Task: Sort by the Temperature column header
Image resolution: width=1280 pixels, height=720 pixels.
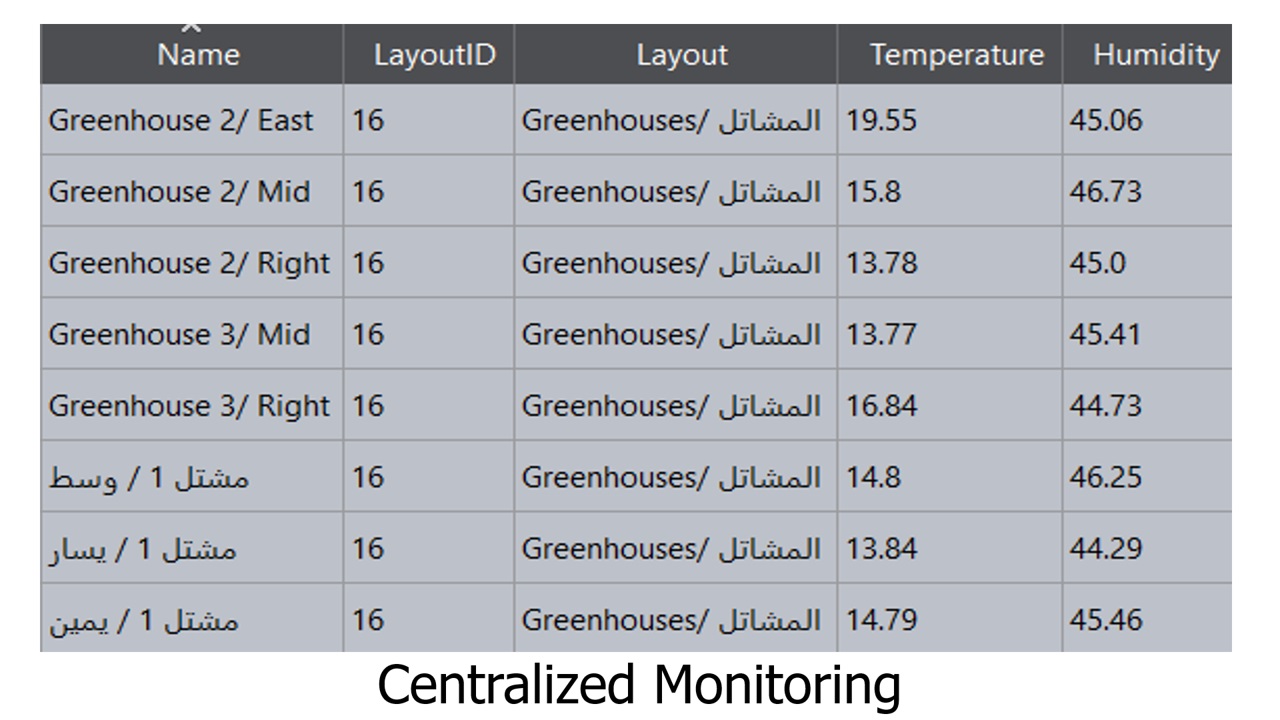Action: click(x=956, y=55)
